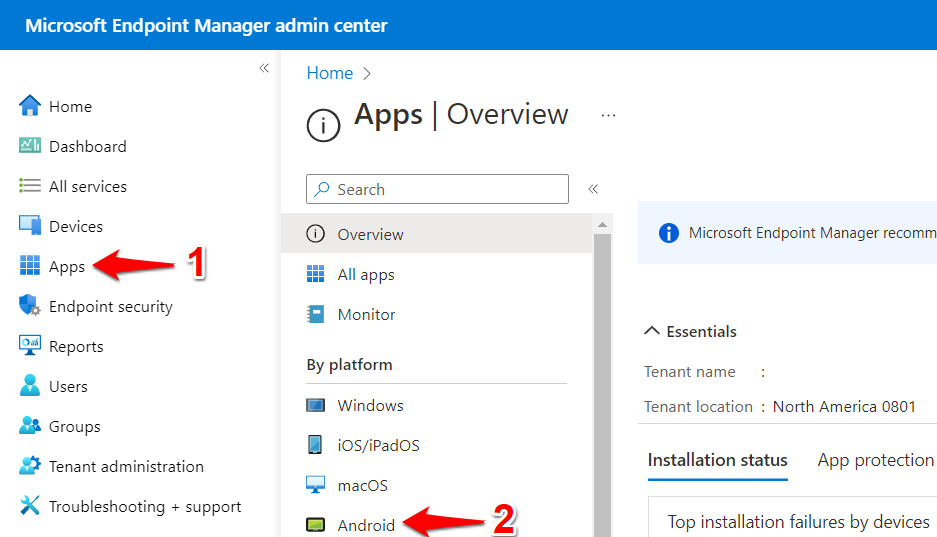Screen dimensions: 937x537
Task: Select the macOS display icon
Action: pyautogui.click(x=316, y=484)
